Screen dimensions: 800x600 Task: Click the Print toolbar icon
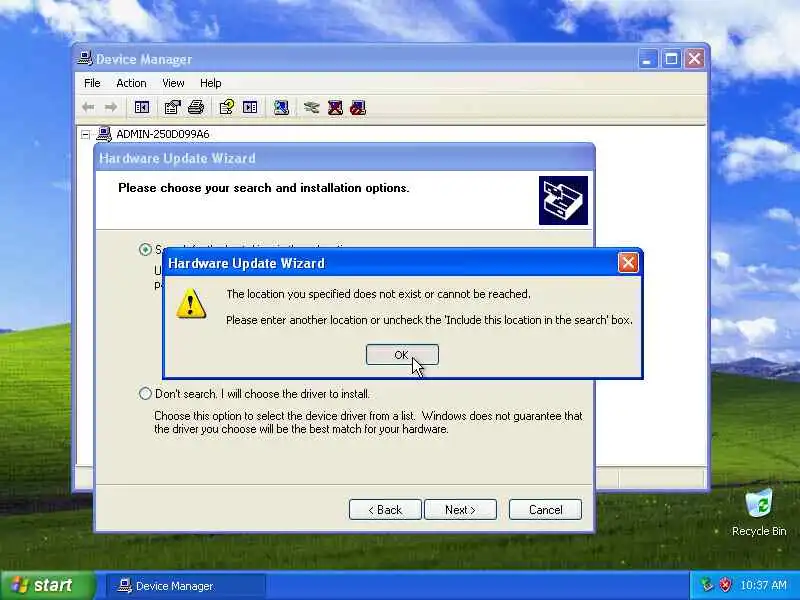click(x=196, y=107)
